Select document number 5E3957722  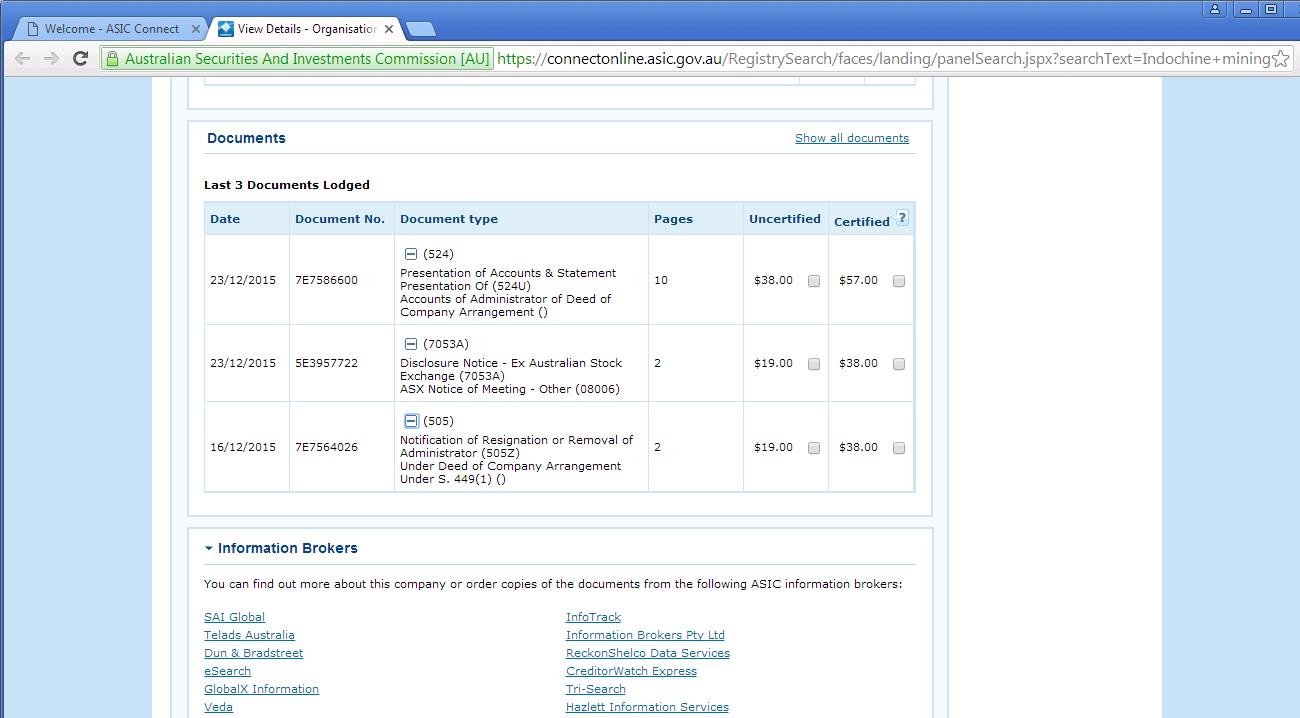(x=326, y=363)
